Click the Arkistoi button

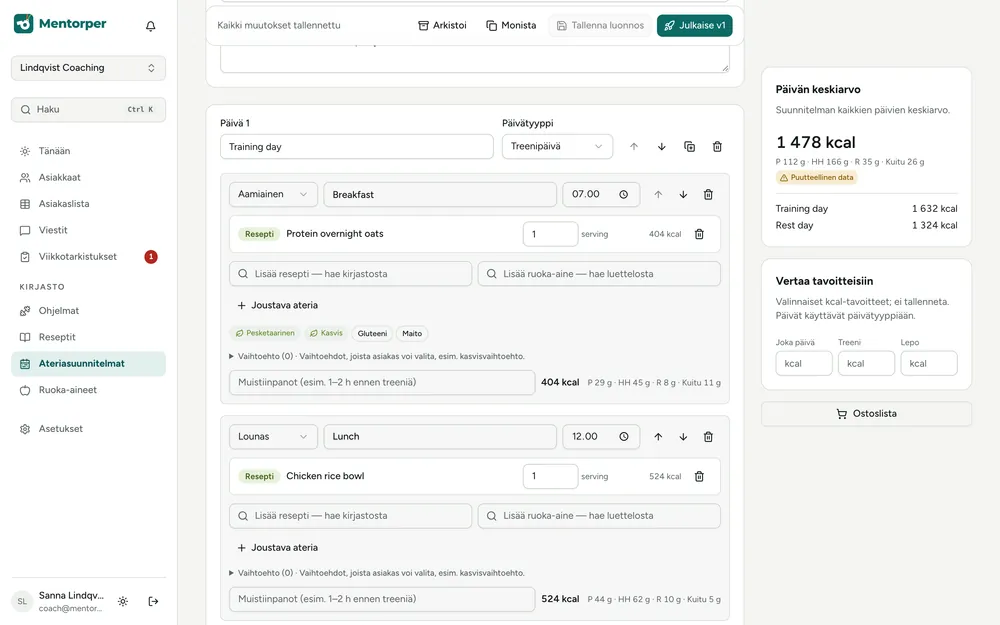[442, 26]
